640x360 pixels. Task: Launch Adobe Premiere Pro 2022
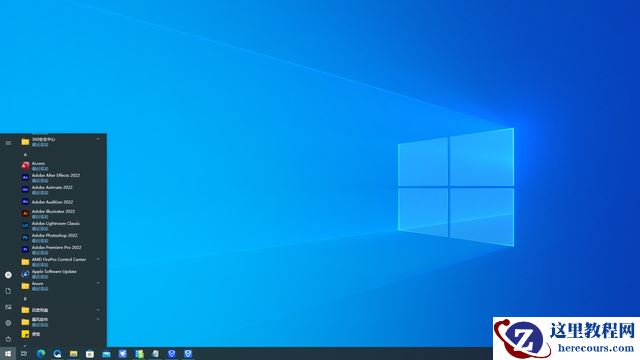(x=61, y=249)
